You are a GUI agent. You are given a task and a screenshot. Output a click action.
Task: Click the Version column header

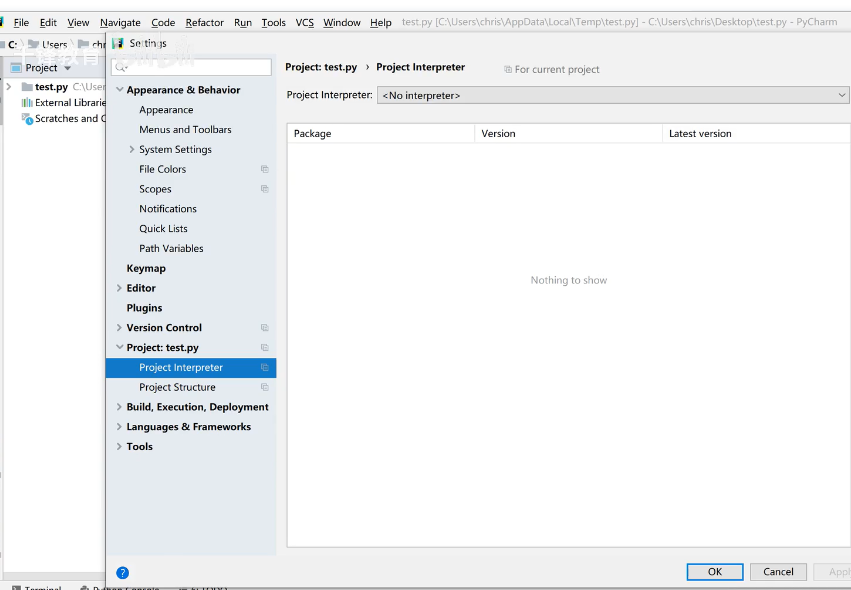pyautogui.click(x=568, y=134)
